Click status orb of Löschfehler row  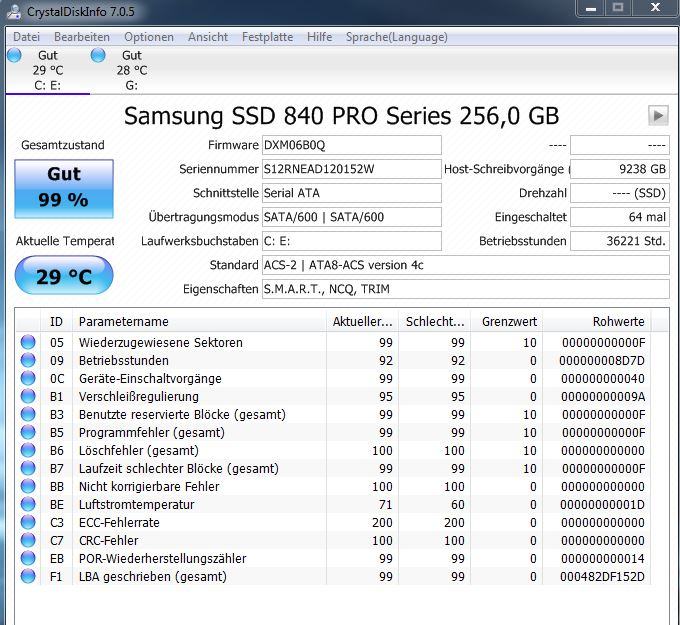pyautogui.click(x=28, y=450)
